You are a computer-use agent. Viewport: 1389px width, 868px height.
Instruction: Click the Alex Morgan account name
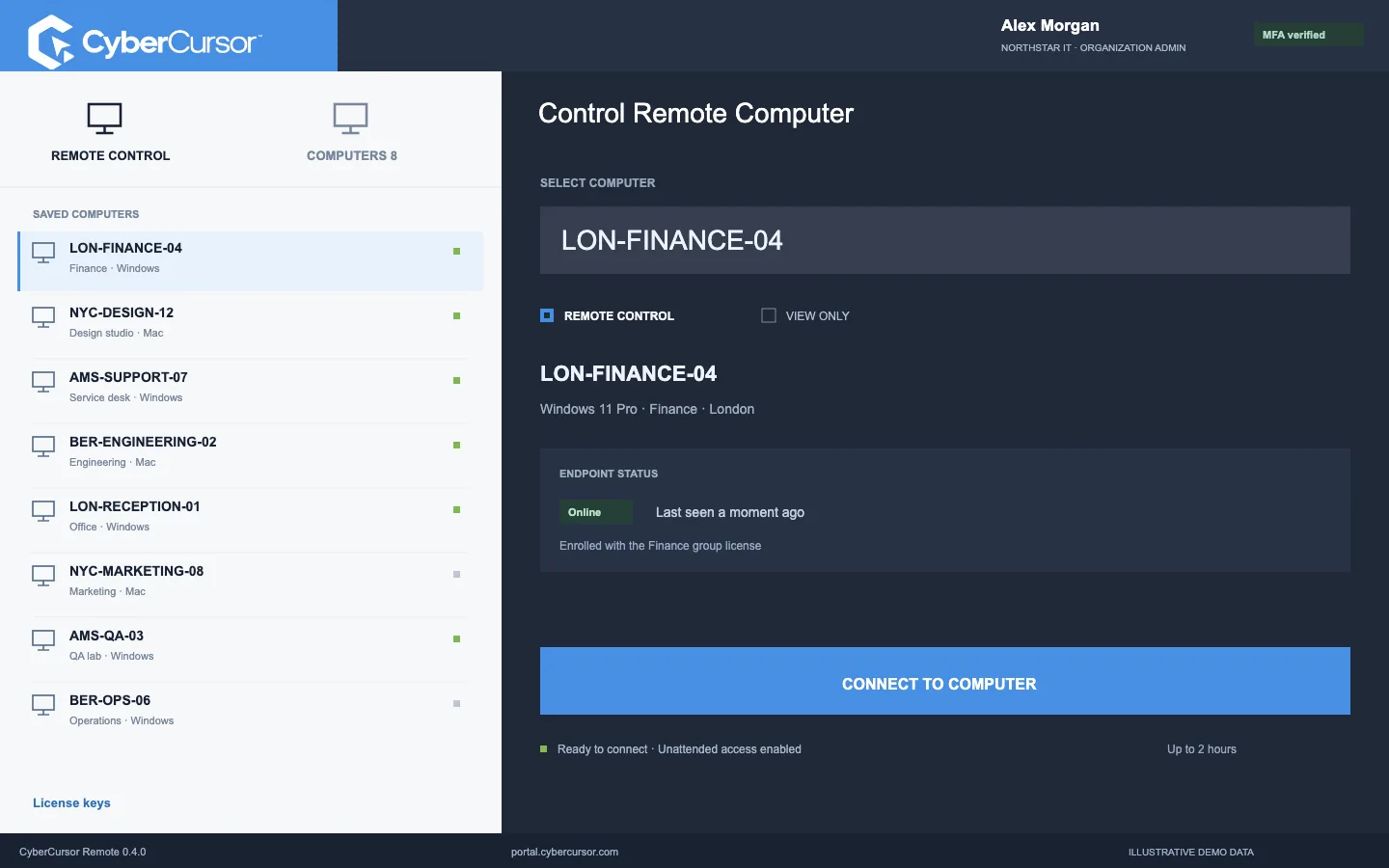click(1049, 25)
